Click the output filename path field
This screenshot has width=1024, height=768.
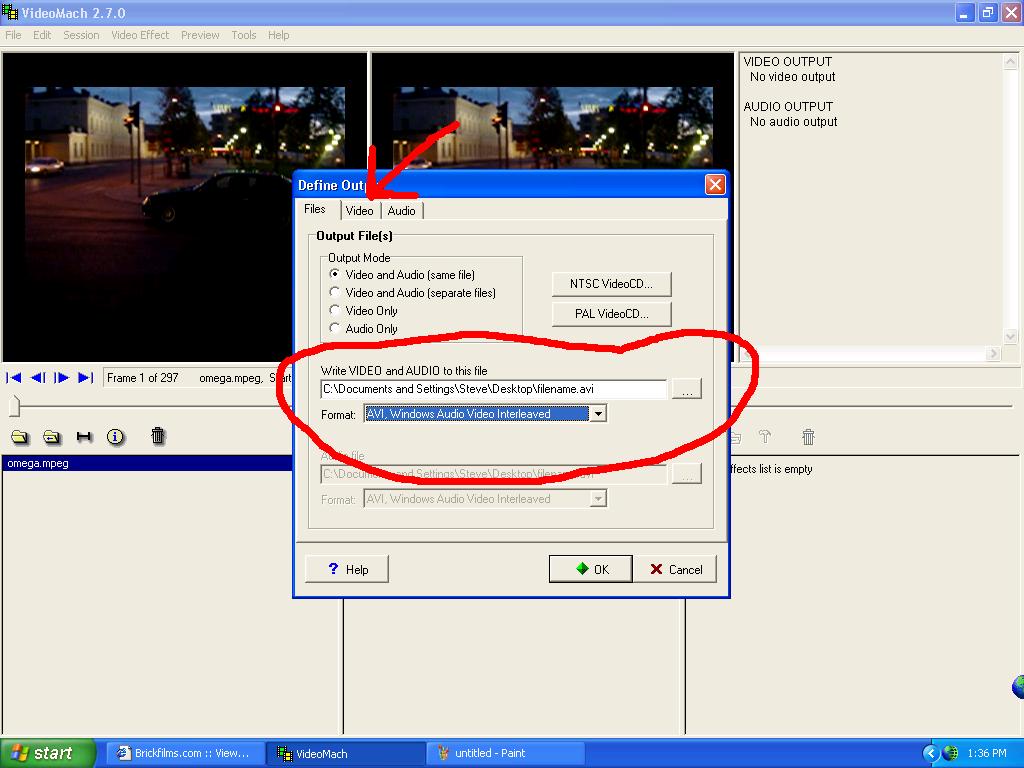point(493,390)
